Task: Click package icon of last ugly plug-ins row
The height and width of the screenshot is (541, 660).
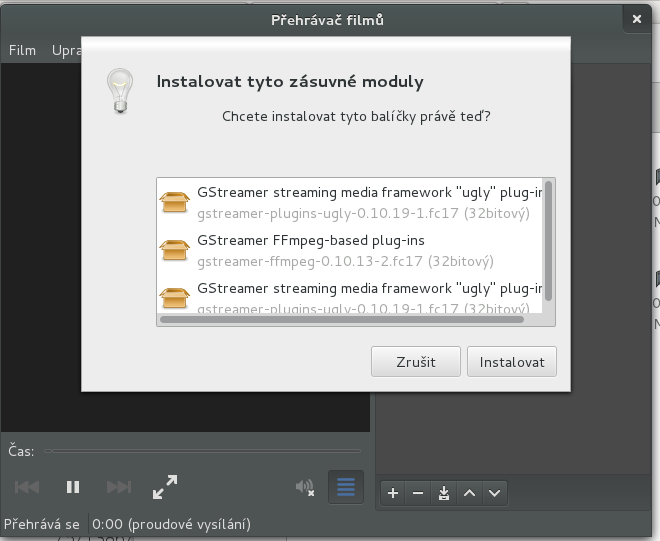Action: point(175,298)
